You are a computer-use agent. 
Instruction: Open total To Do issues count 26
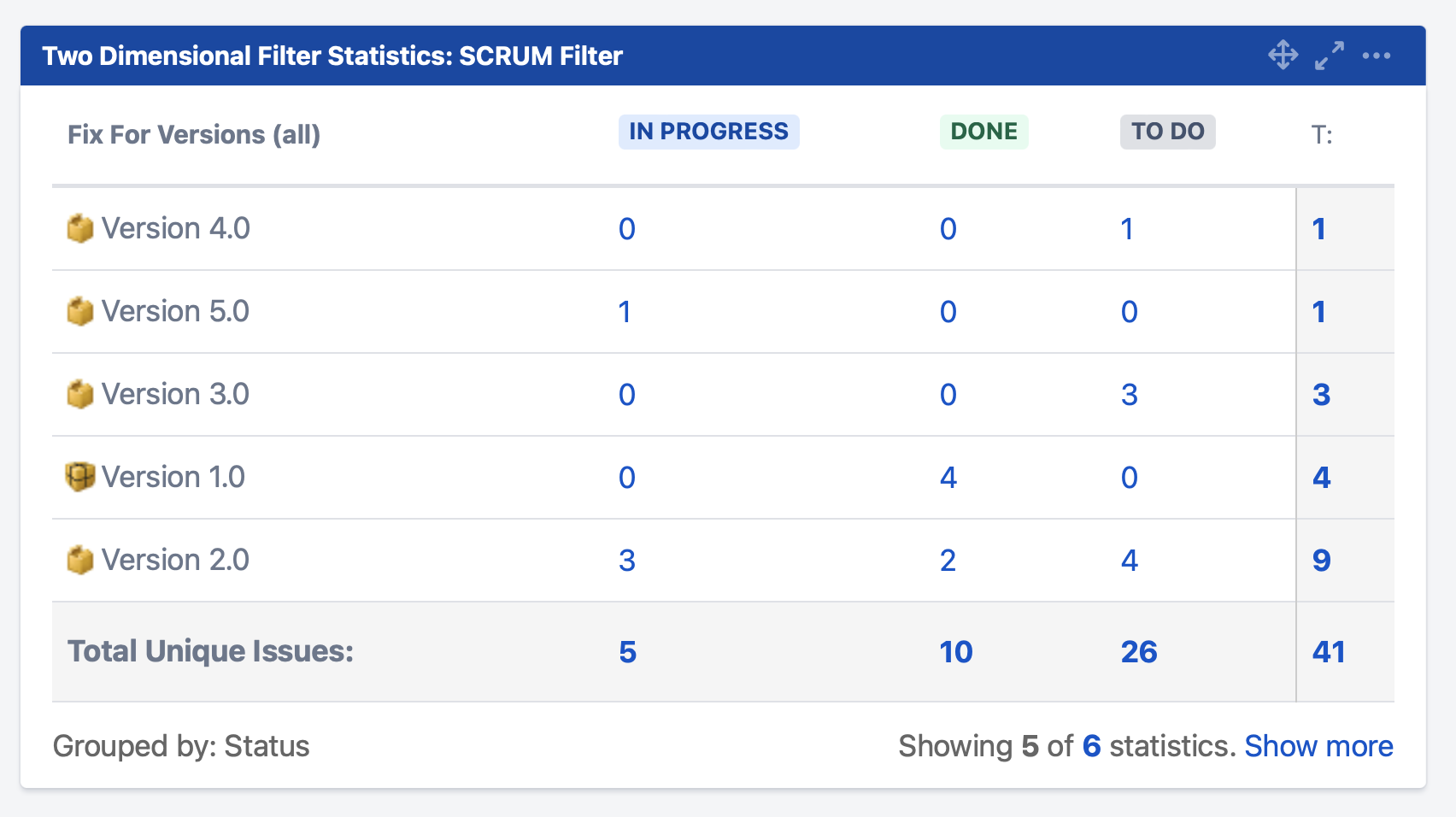coord(1138,652)
